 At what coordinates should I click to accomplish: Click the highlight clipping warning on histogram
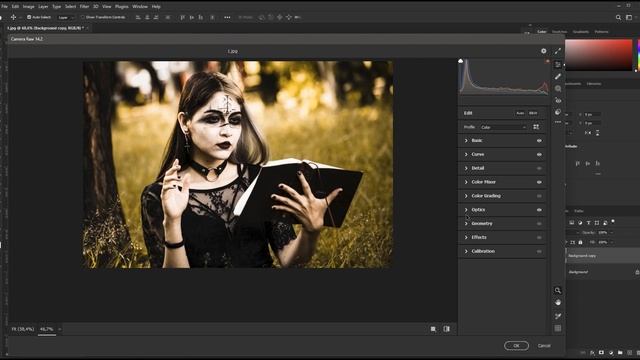[x=547, y=61]
